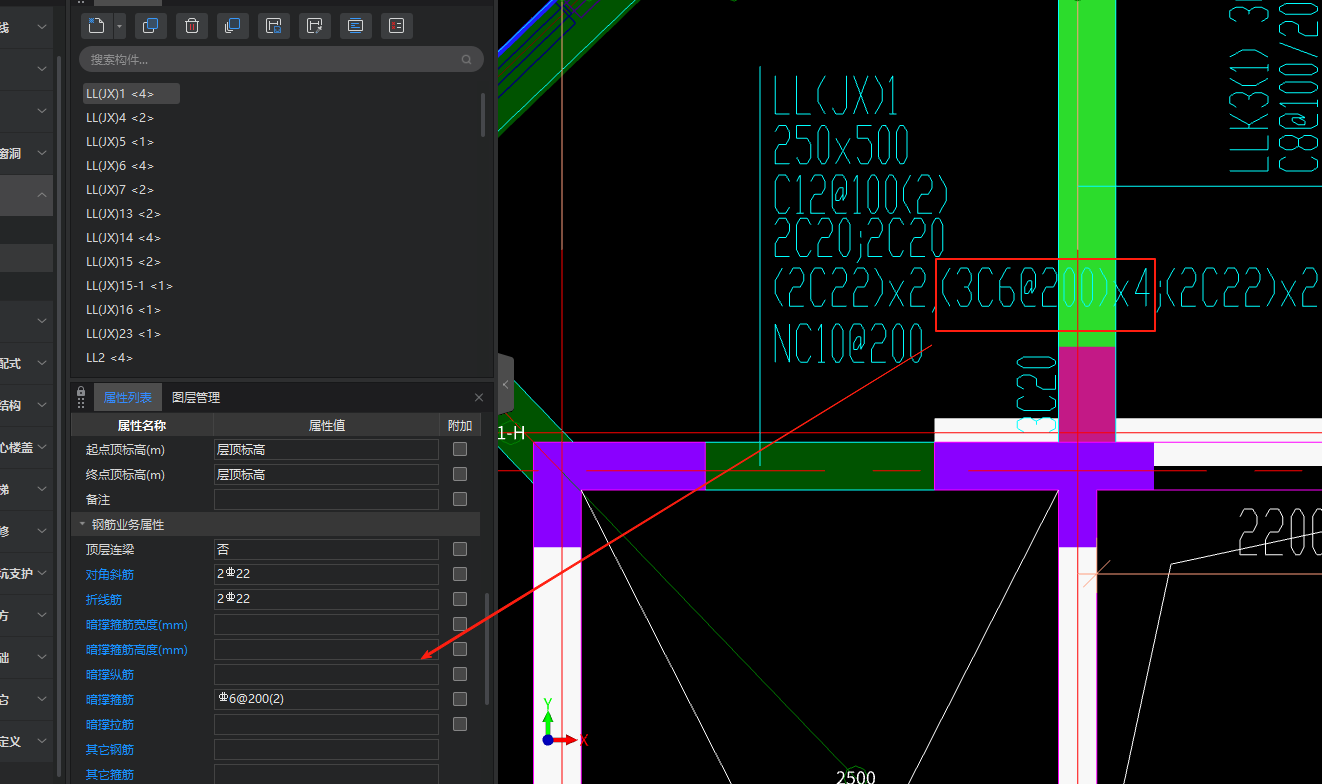
Task: Click the property list vertical scrollbar
Action: [x=488, y=648]
